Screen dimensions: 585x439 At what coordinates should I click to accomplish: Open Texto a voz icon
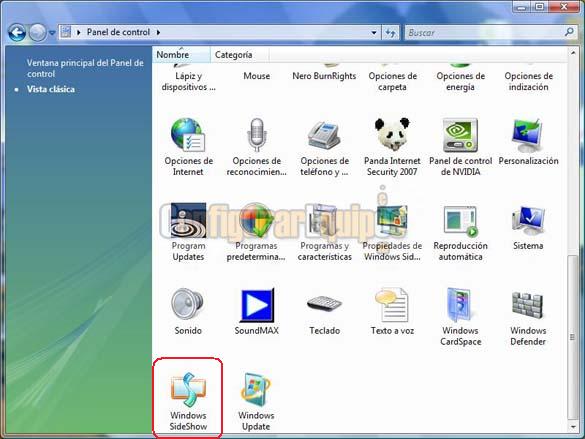pos(392,305)
